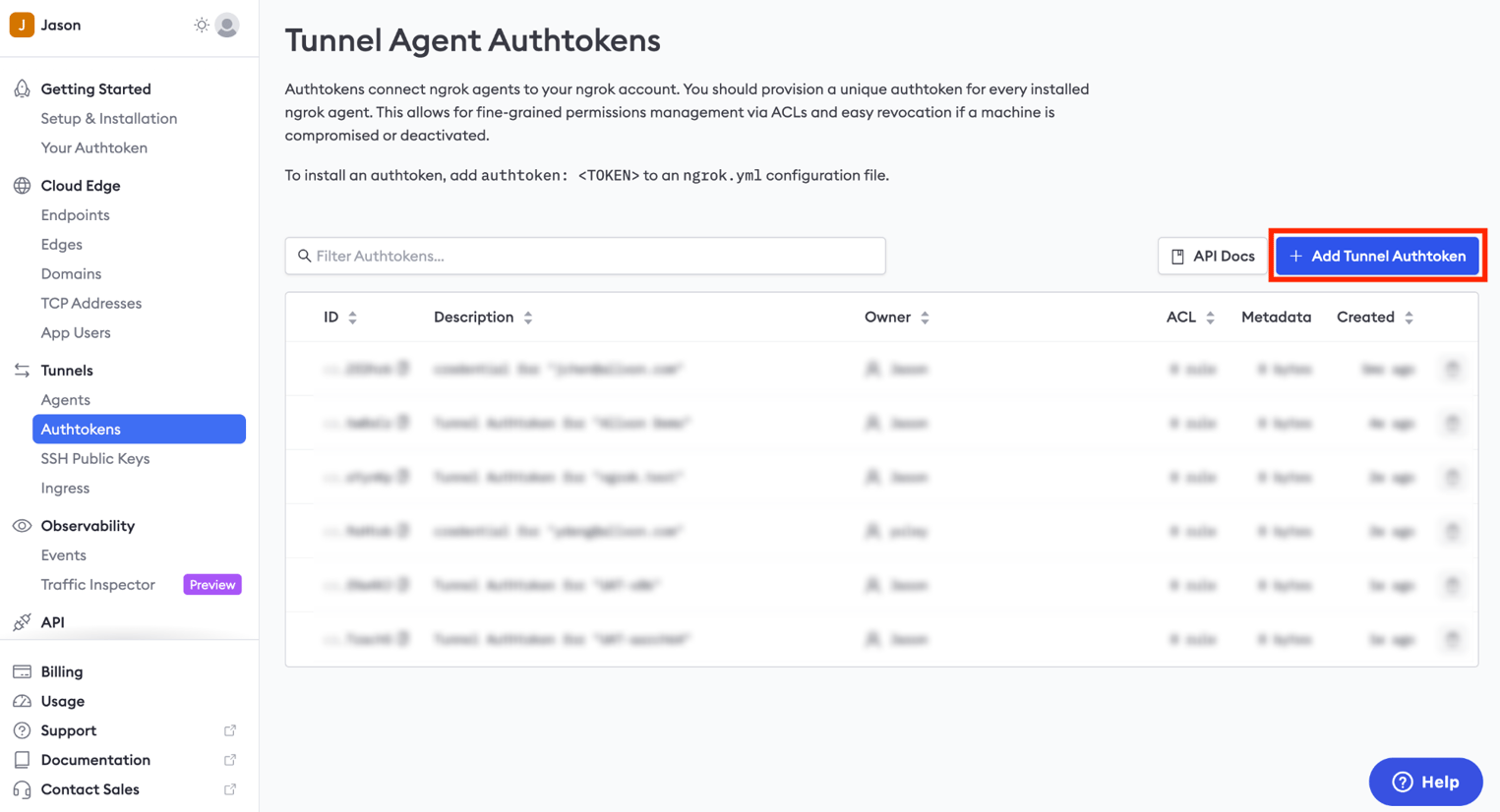1500x812 pixels.
Task: Open the Cloud Edge globe icon section
Action: pos(21,185)
